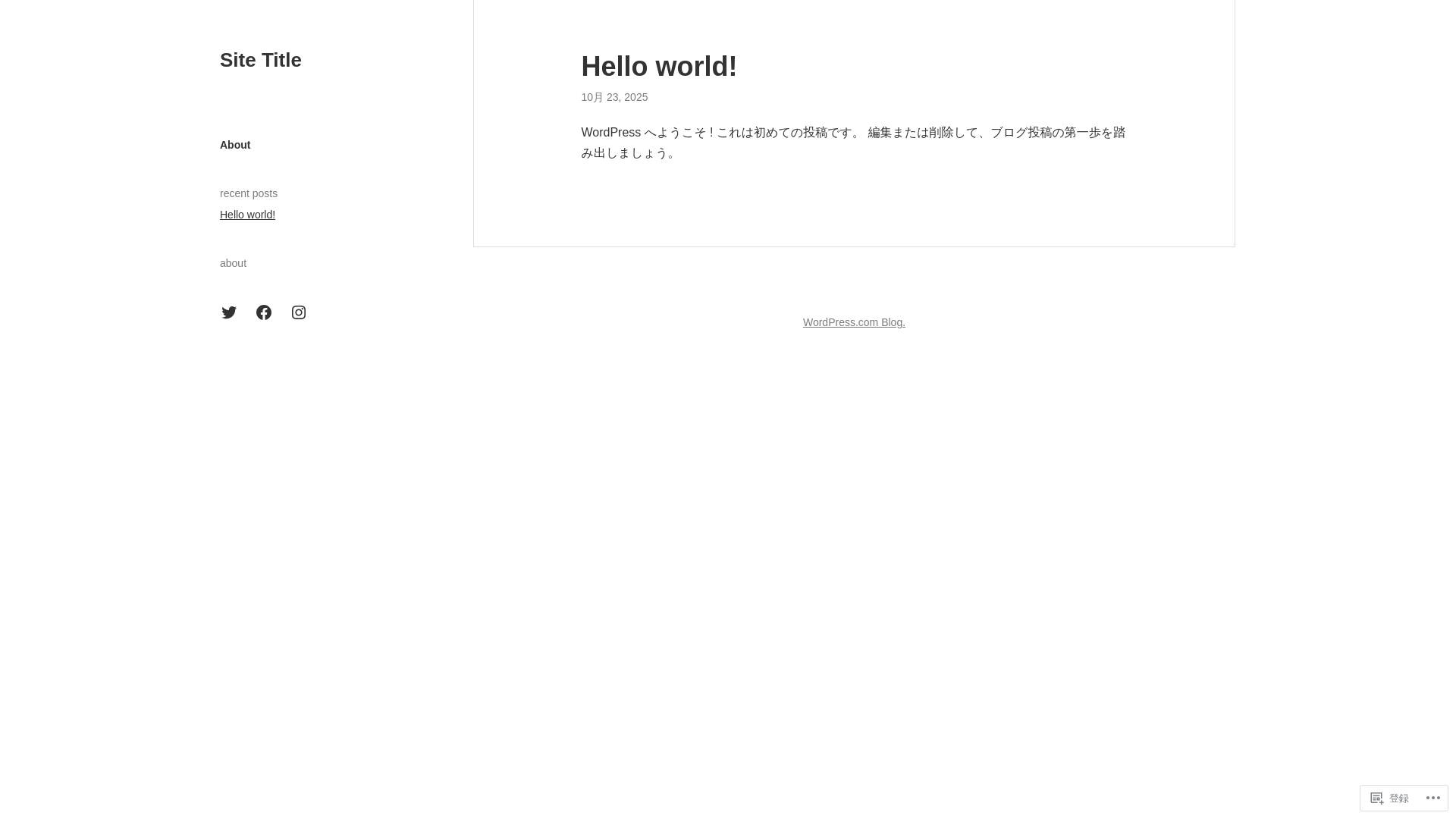The height and width of the screenshot is (819, 1456).
Task: Click 'Blog.' in the footer credit
Action: pos(893,322)
